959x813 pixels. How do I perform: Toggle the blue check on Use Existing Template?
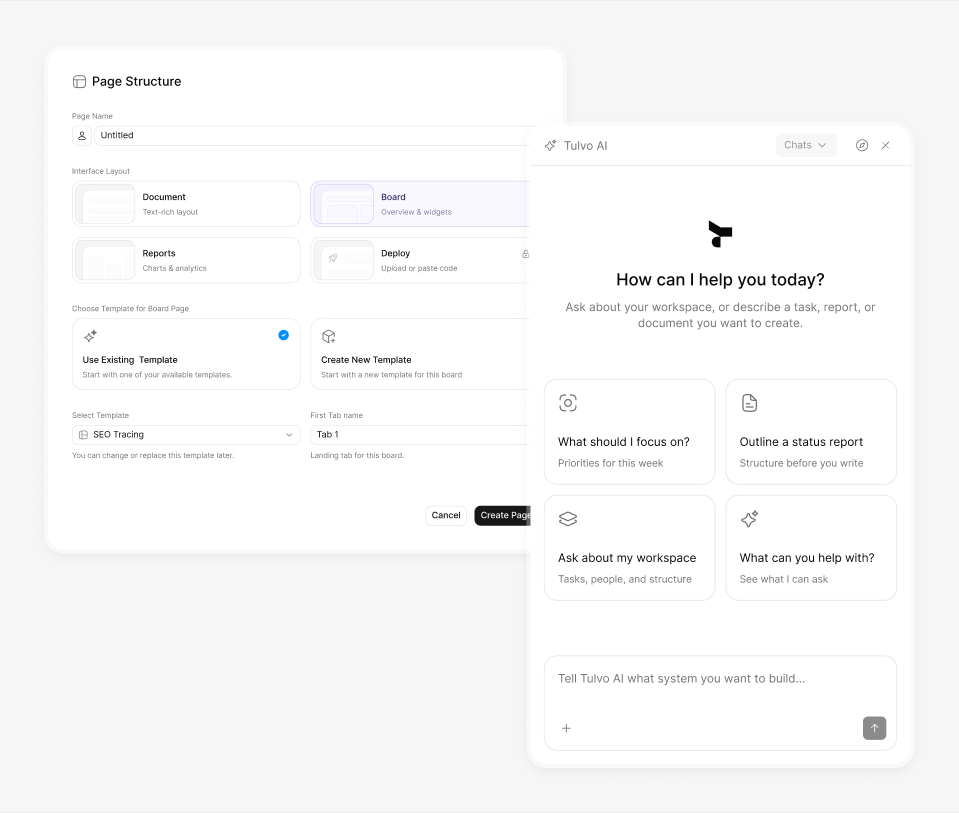tap(283, 335)
